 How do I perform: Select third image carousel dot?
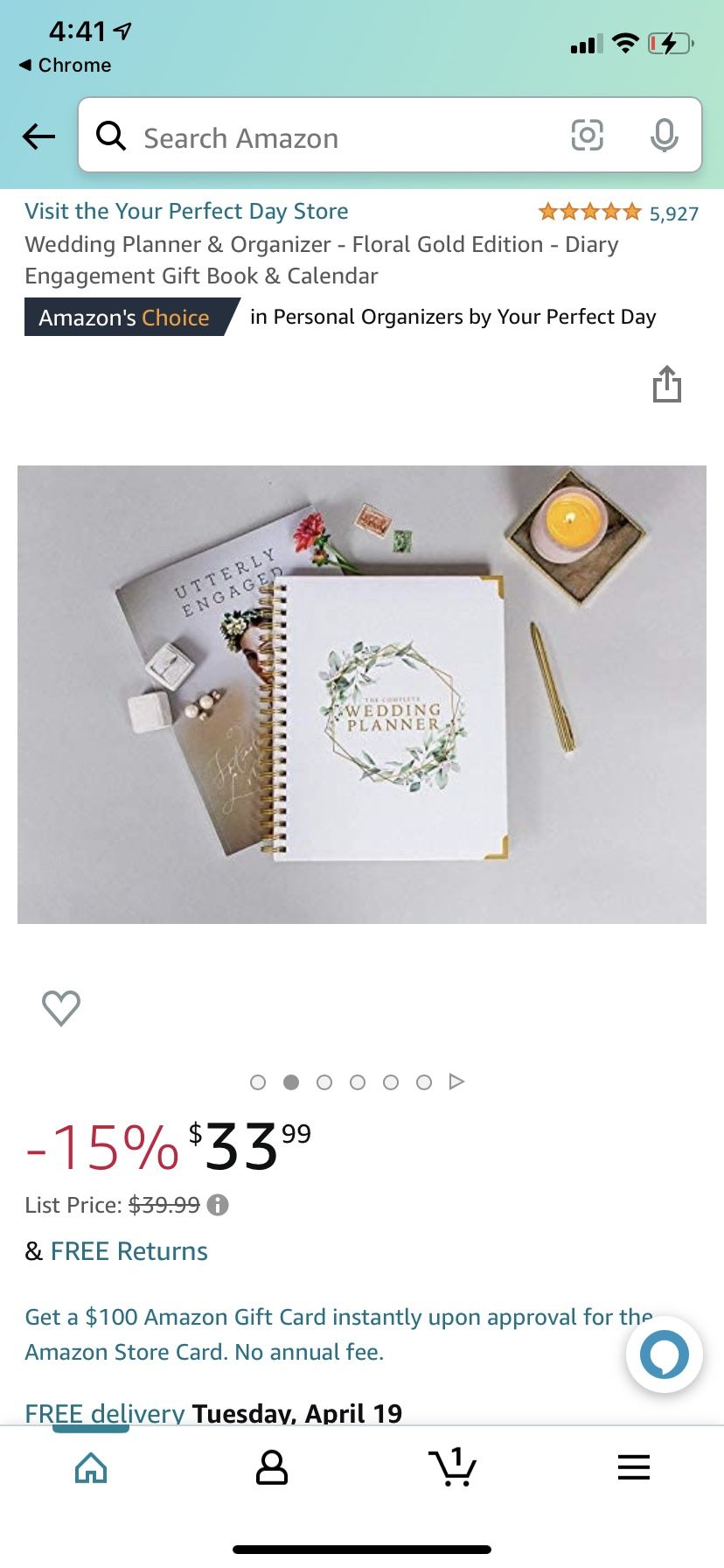pos(324,1082)
